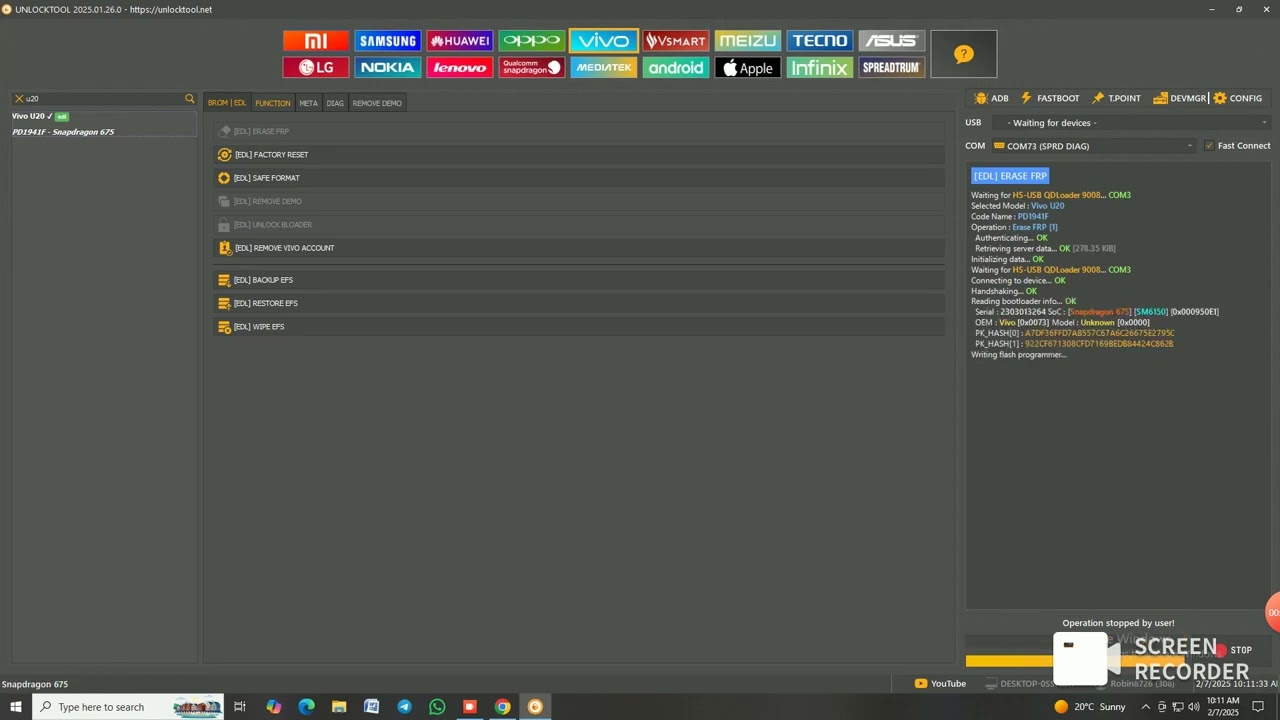Select the Meizu brand logo
The width and height of the screenshot is (1280, 720).
748,41
